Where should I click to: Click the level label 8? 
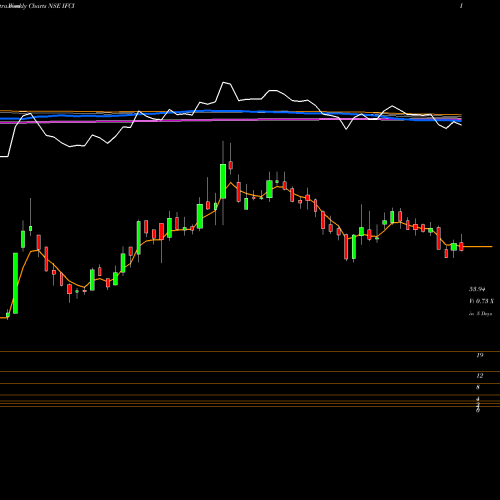[478, 387]
